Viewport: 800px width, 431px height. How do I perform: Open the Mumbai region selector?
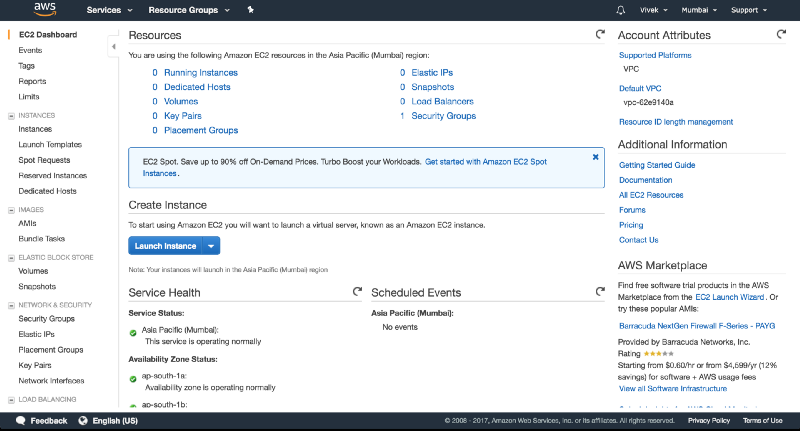[x=699, y=10]
